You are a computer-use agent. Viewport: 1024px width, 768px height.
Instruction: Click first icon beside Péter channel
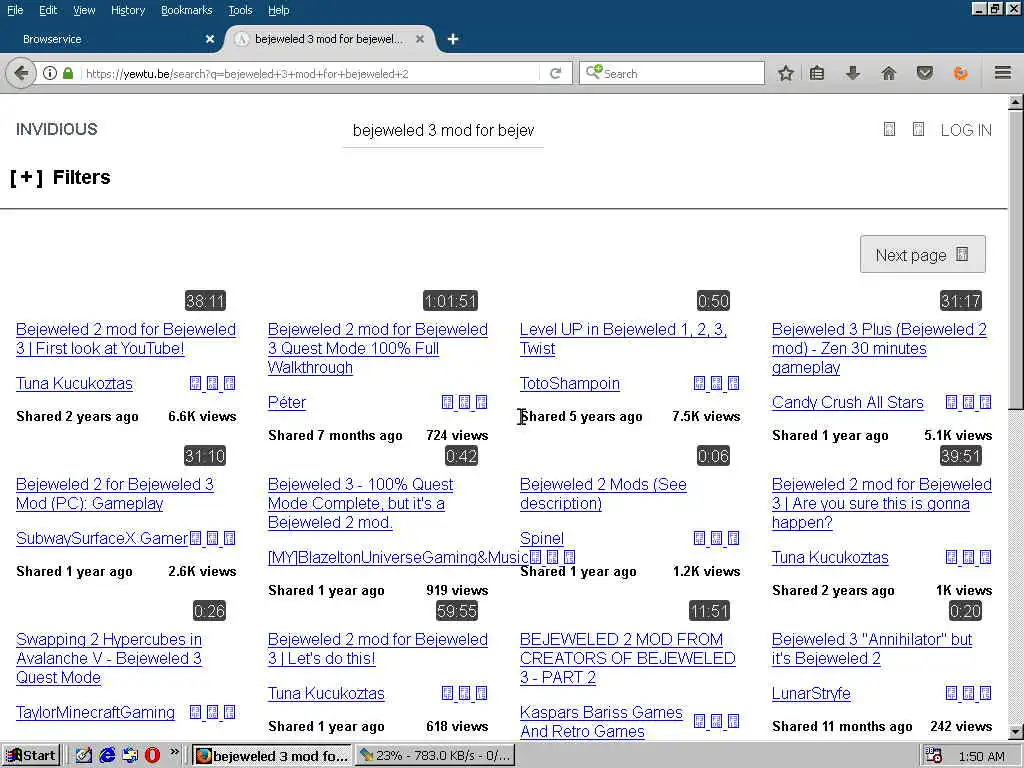447,402
